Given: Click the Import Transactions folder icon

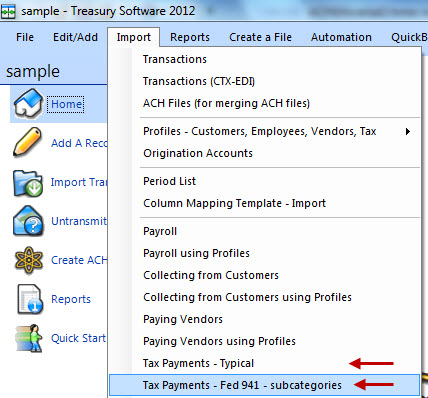Looking at the screenshot, I should (x=28, y=183).
